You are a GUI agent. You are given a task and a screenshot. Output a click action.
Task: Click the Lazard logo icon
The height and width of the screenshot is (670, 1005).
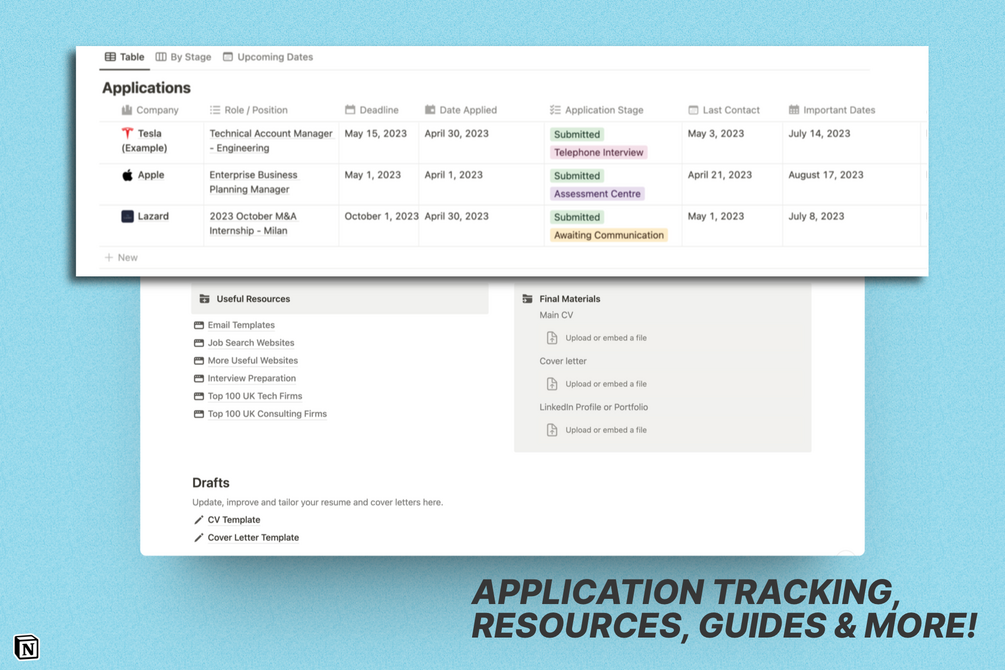(x=128, y=217)
